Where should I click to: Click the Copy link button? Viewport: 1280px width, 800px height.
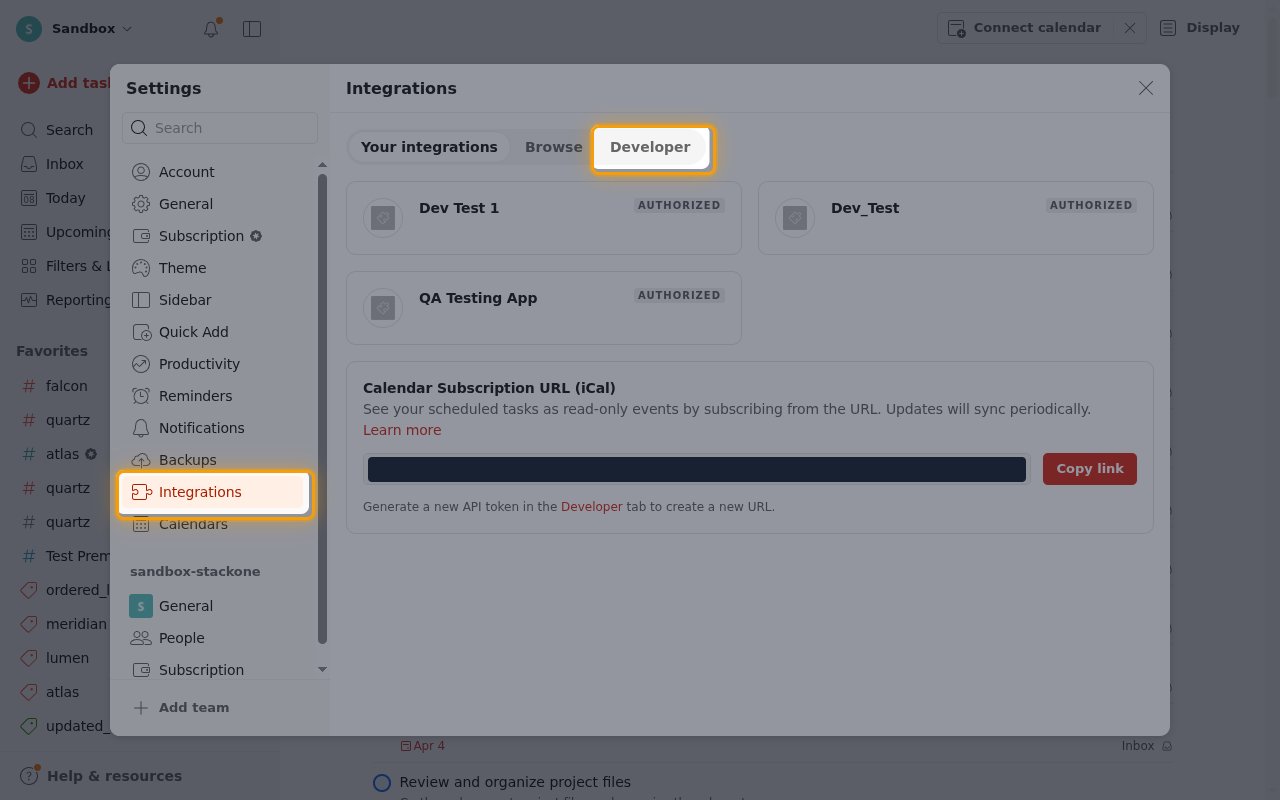(x=1090, y=469)
